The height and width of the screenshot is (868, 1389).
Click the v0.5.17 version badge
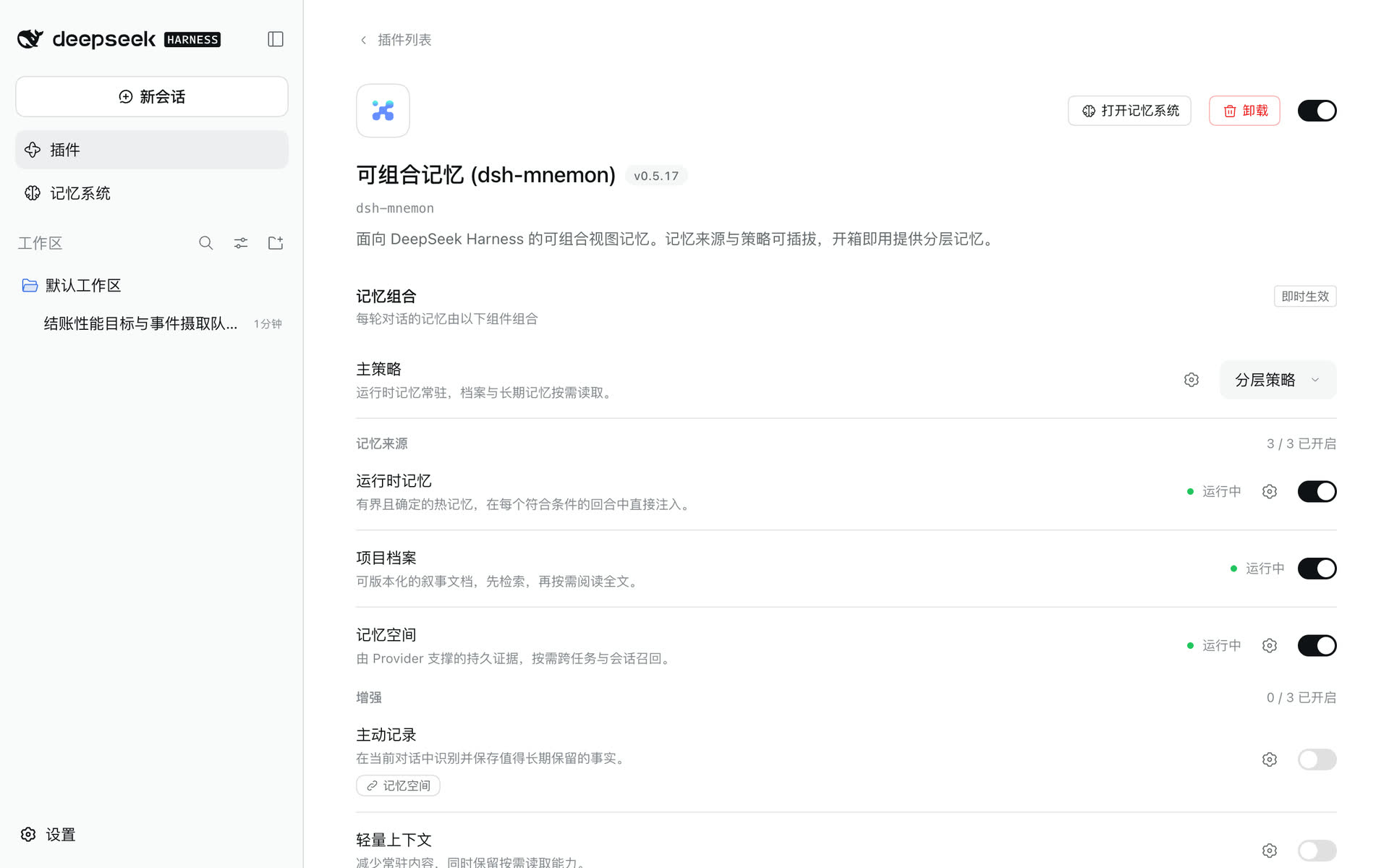click(656, 176)
